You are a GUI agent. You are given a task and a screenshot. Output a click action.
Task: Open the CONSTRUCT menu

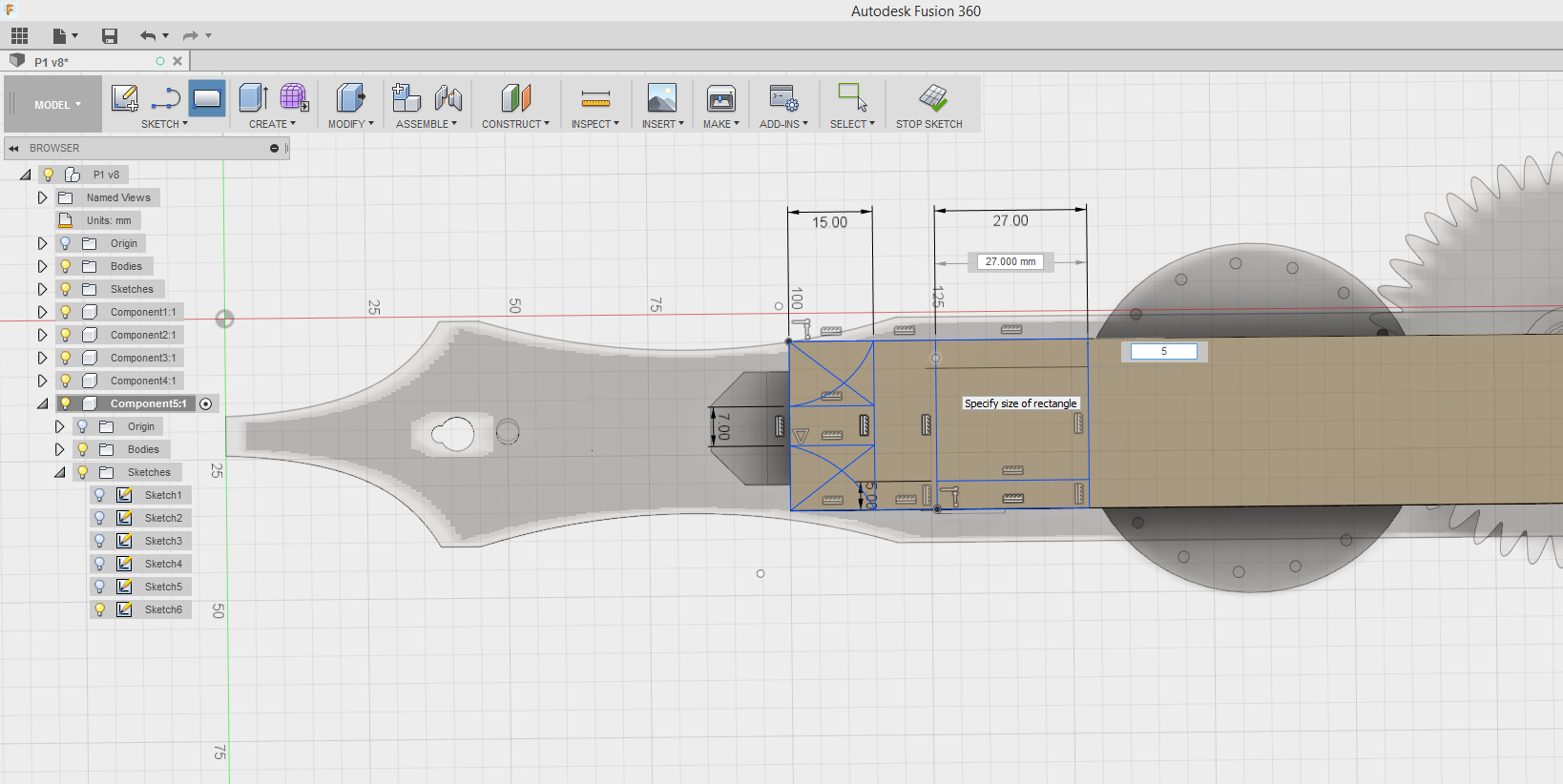pos(515,124)
